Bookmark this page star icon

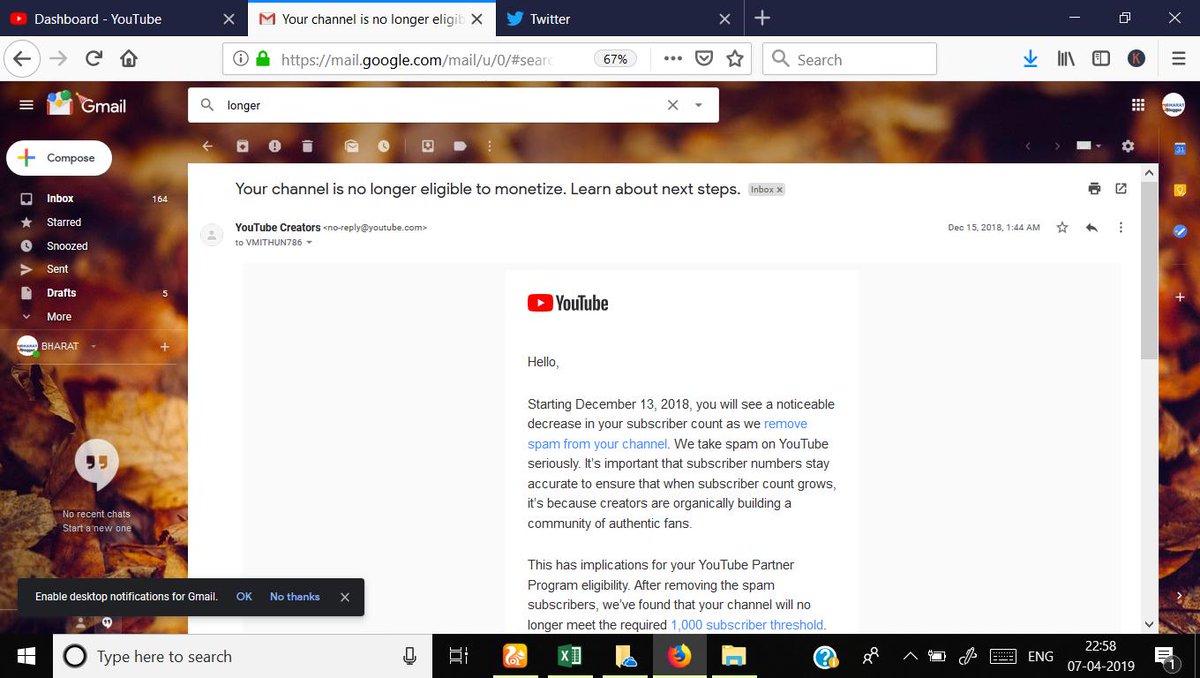pyautogui.click(x=735, y=59)
